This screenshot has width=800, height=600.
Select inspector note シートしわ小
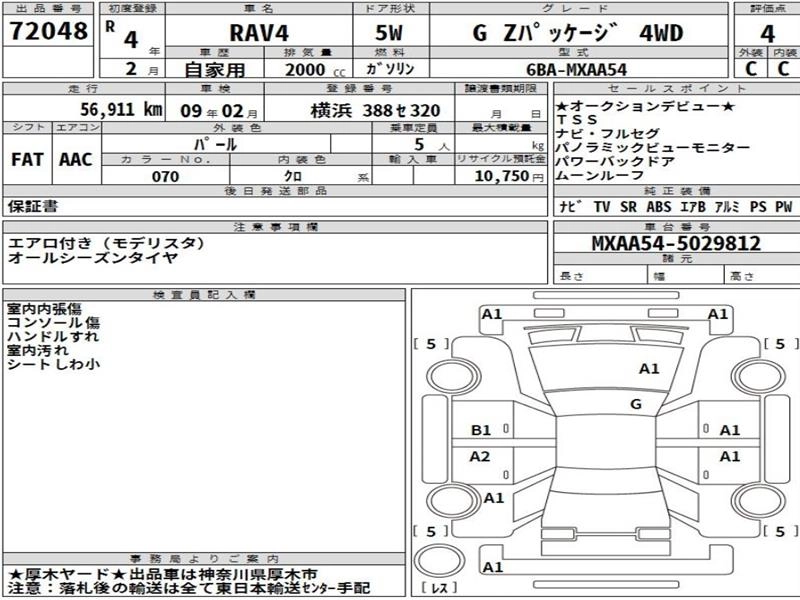pos(53,364)
